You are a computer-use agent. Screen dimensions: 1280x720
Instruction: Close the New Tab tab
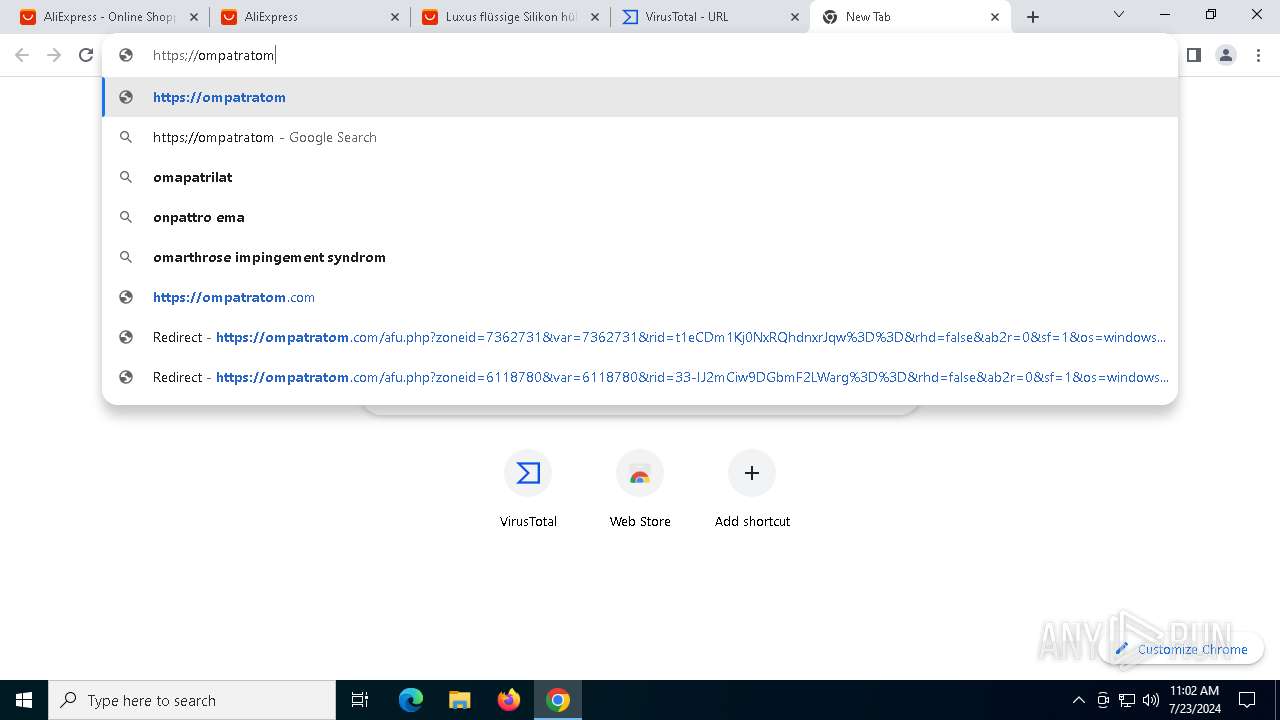point(995,17)
